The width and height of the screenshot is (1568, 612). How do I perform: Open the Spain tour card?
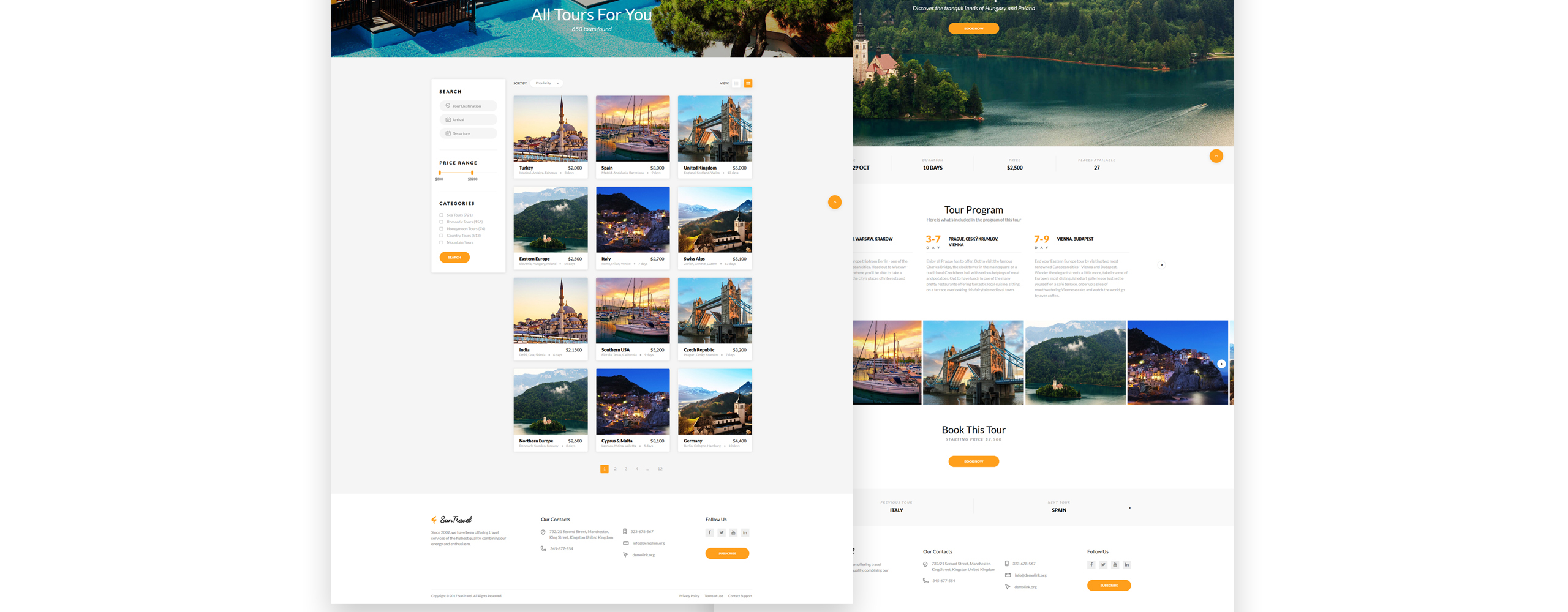633,136
